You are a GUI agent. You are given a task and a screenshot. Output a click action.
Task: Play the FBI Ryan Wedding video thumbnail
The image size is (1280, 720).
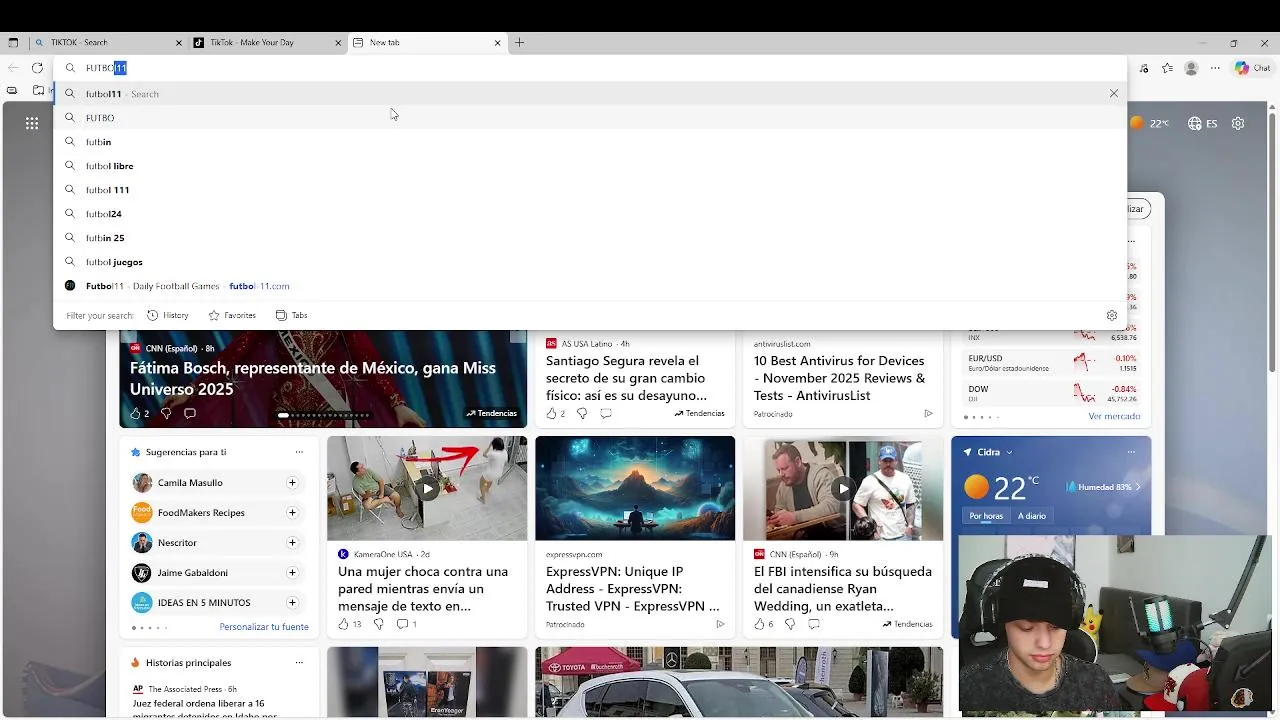pos(843,488)
